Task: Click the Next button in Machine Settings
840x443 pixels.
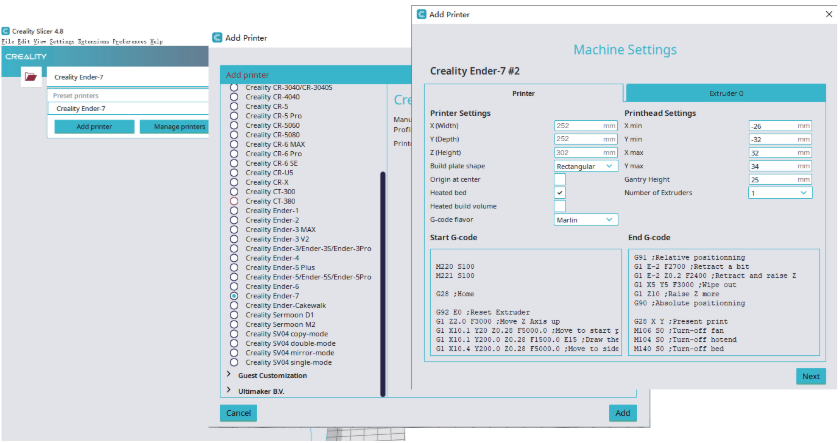Action: pyautogui.click(x=811, y=376)
